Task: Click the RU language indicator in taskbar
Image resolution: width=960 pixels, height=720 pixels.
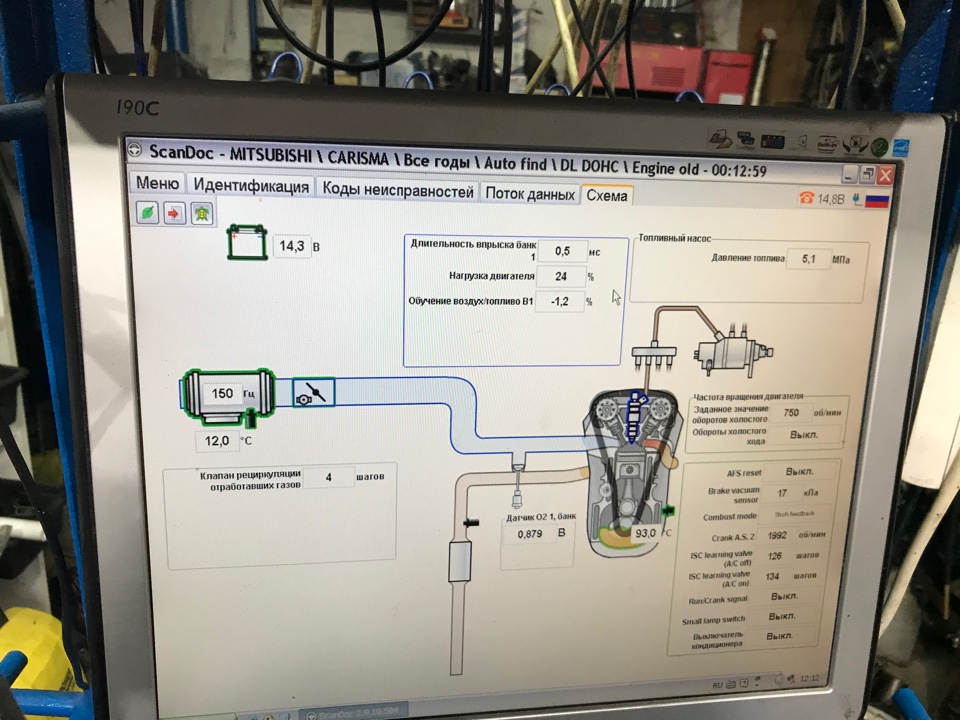Action: click(717, 685)
